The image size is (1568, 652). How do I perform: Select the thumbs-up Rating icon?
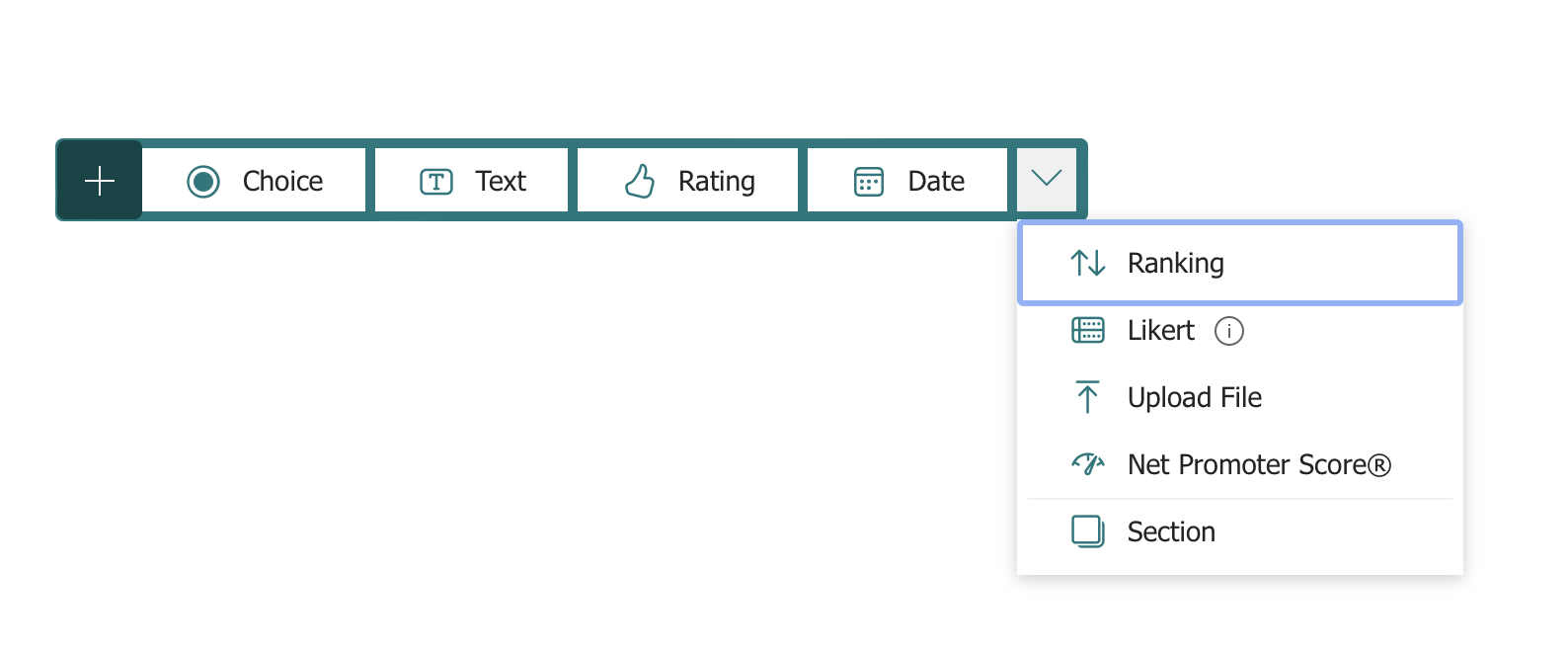click(640, 180)
